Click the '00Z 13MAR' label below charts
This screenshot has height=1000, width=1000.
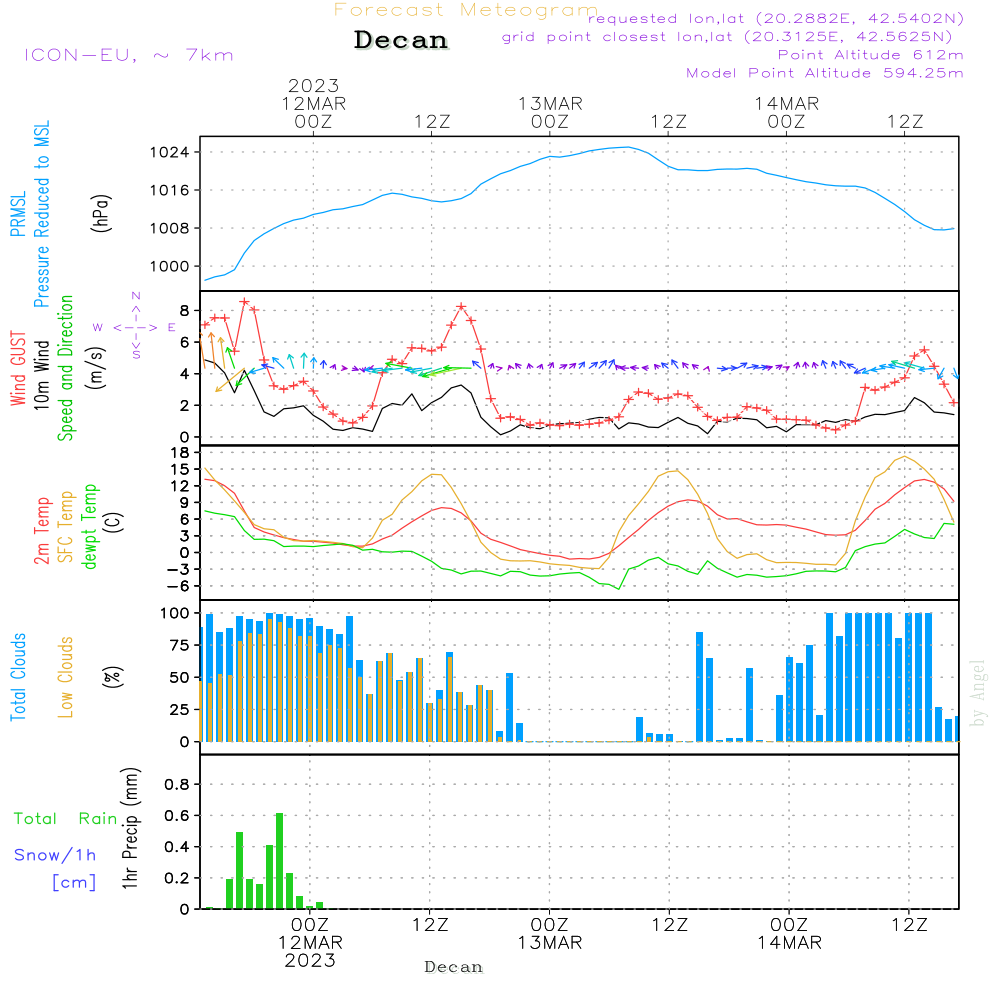pyautogui.click(x=550, y=934)
